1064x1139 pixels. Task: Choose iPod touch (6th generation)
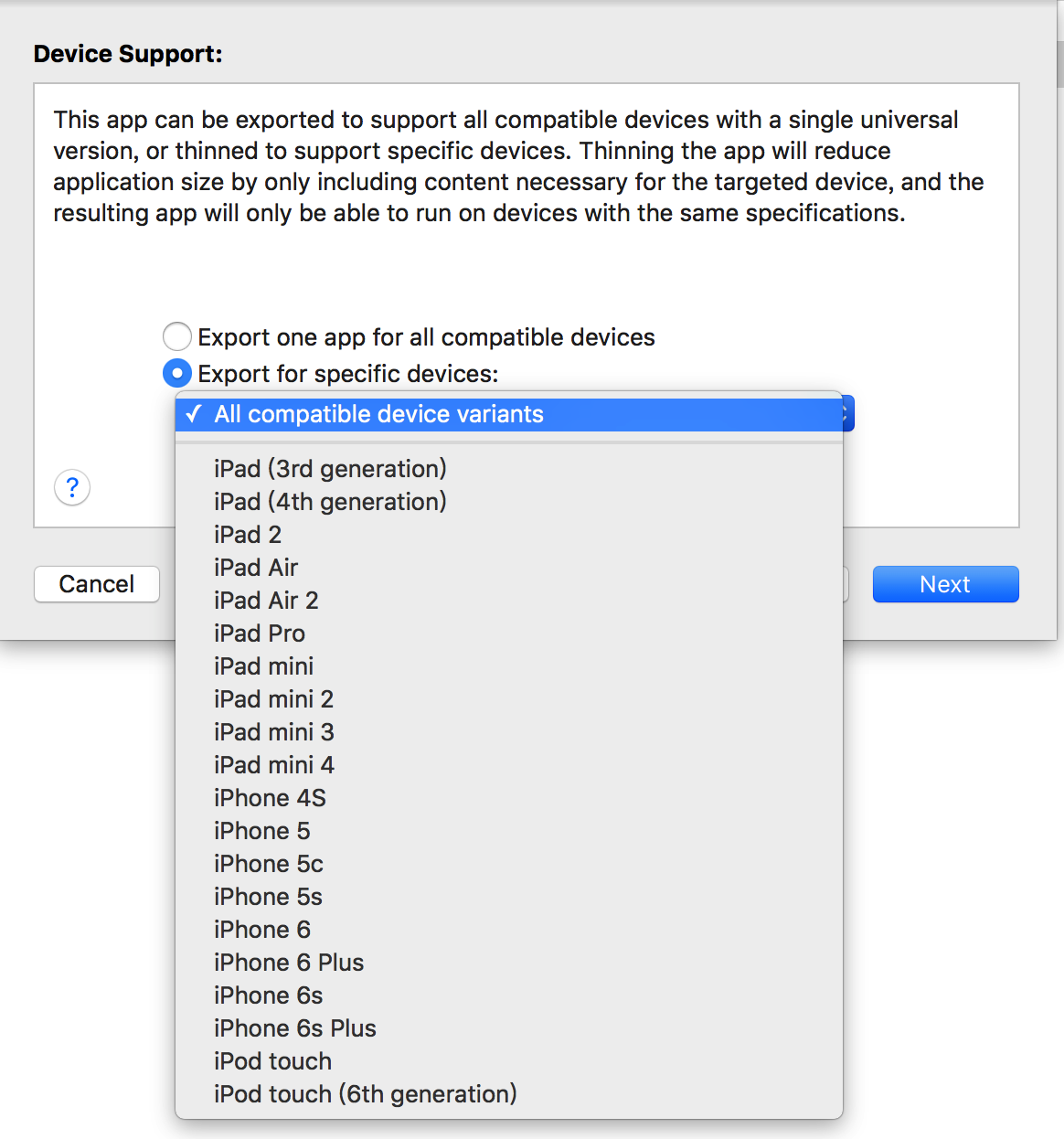[x=365, y=1094]
